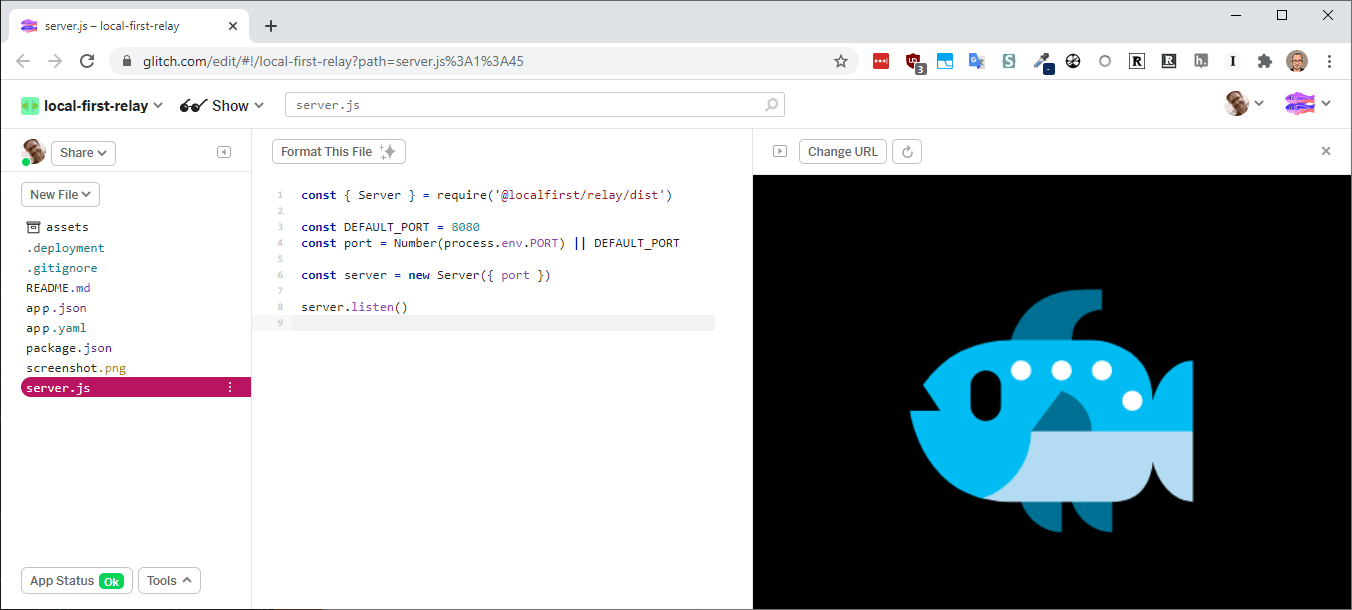Expand the local-first-relay project dropdown
This screenshot has height=610, width=1352.
pos(160,105)
